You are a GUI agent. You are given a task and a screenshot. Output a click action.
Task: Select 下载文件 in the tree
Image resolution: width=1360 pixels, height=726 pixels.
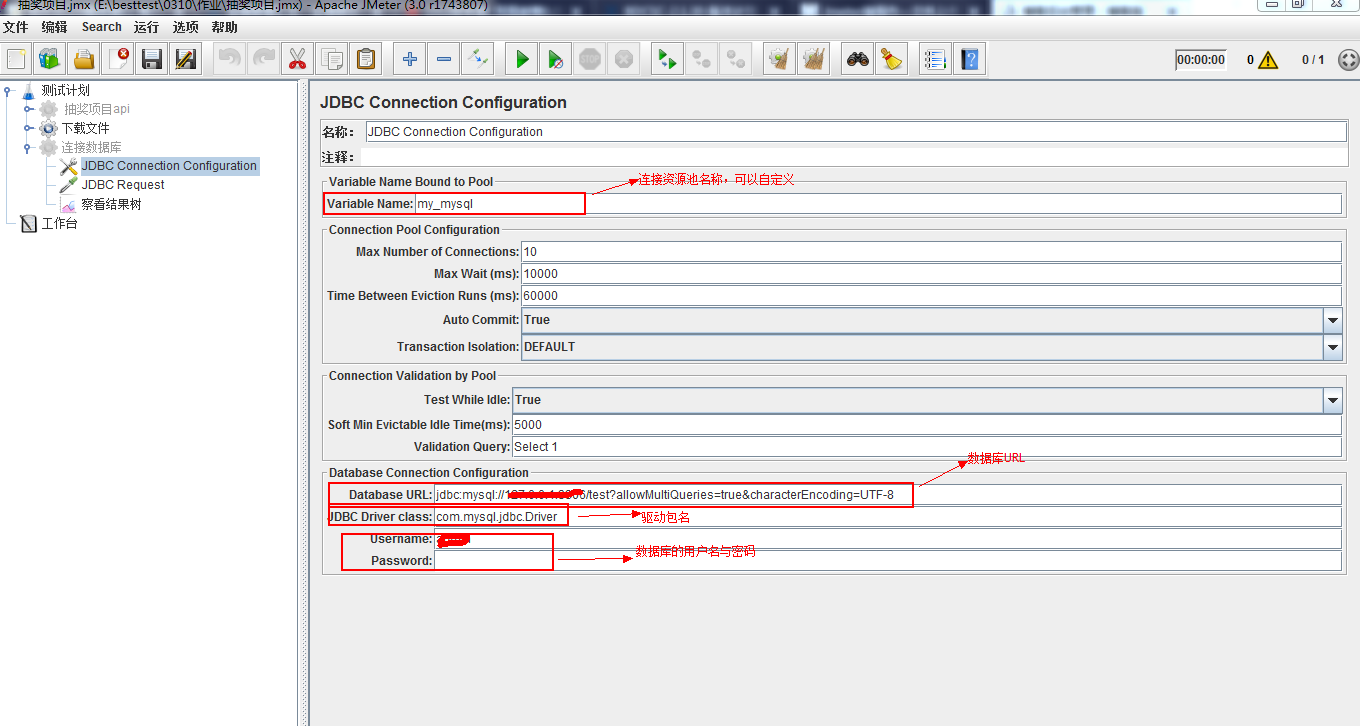coord(85,128)
